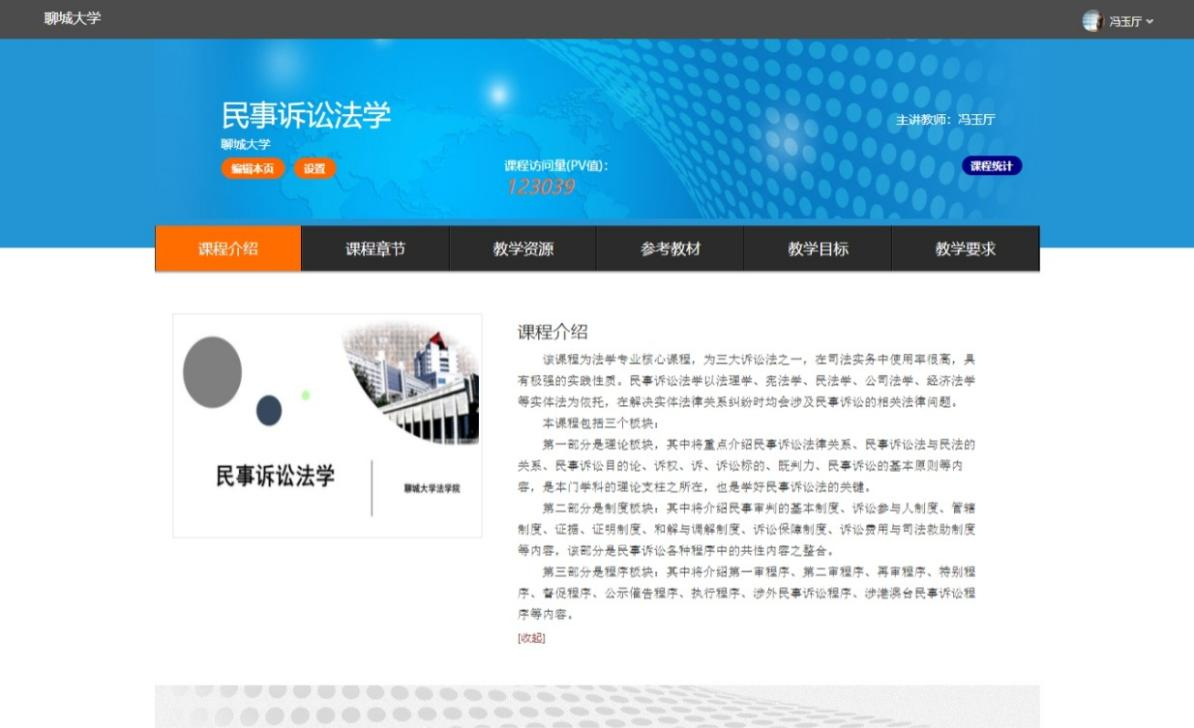Click the PV count 123039

click(540, 186)
